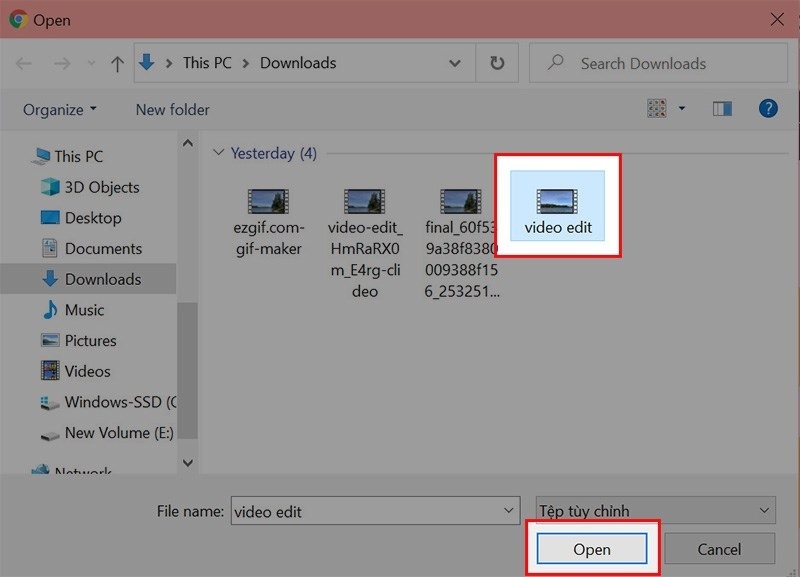The width and height of the screenshot is (800, 577).
Task: Click the Cancel button
Action: pyautogui.click(x=719, y=549)
